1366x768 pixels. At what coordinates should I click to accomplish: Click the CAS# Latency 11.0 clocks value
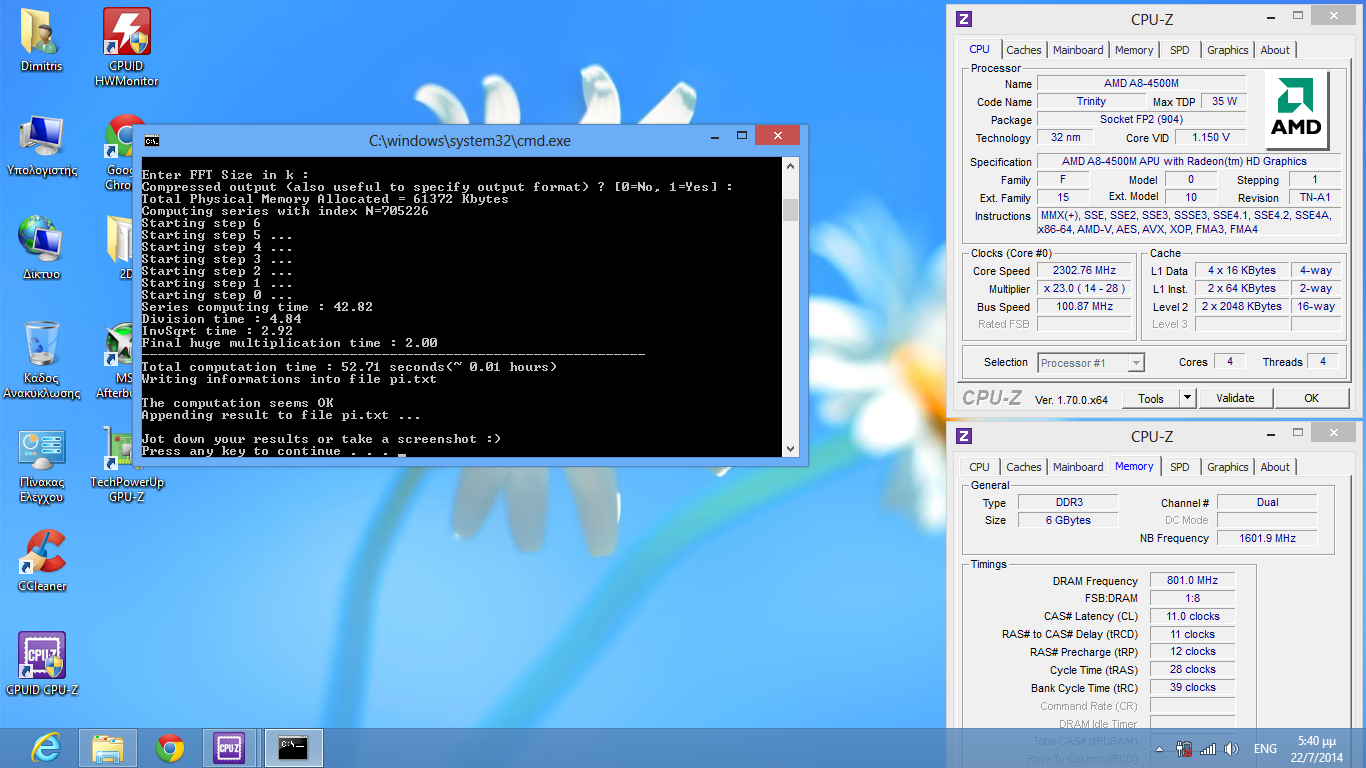[1192, 616]
